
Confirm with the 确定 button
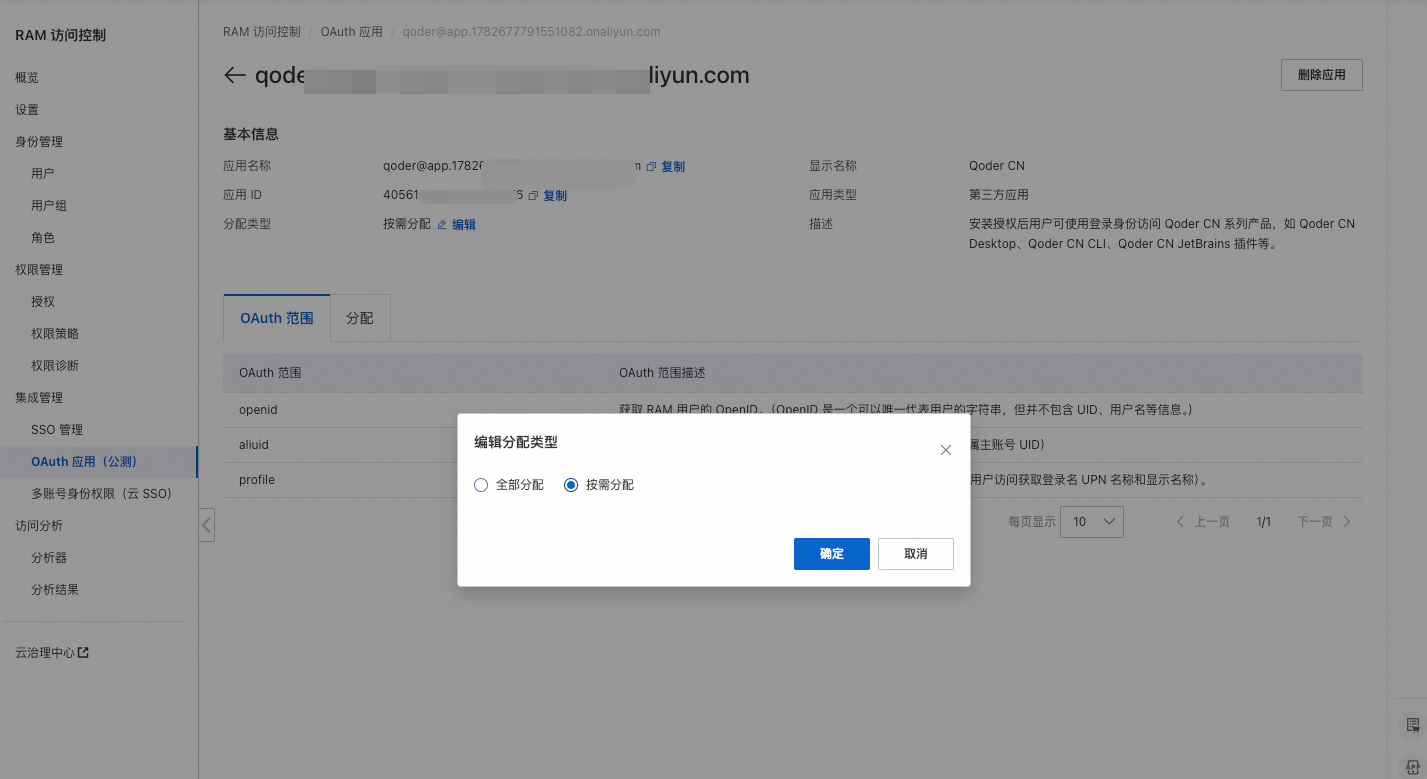pos(832,554)
